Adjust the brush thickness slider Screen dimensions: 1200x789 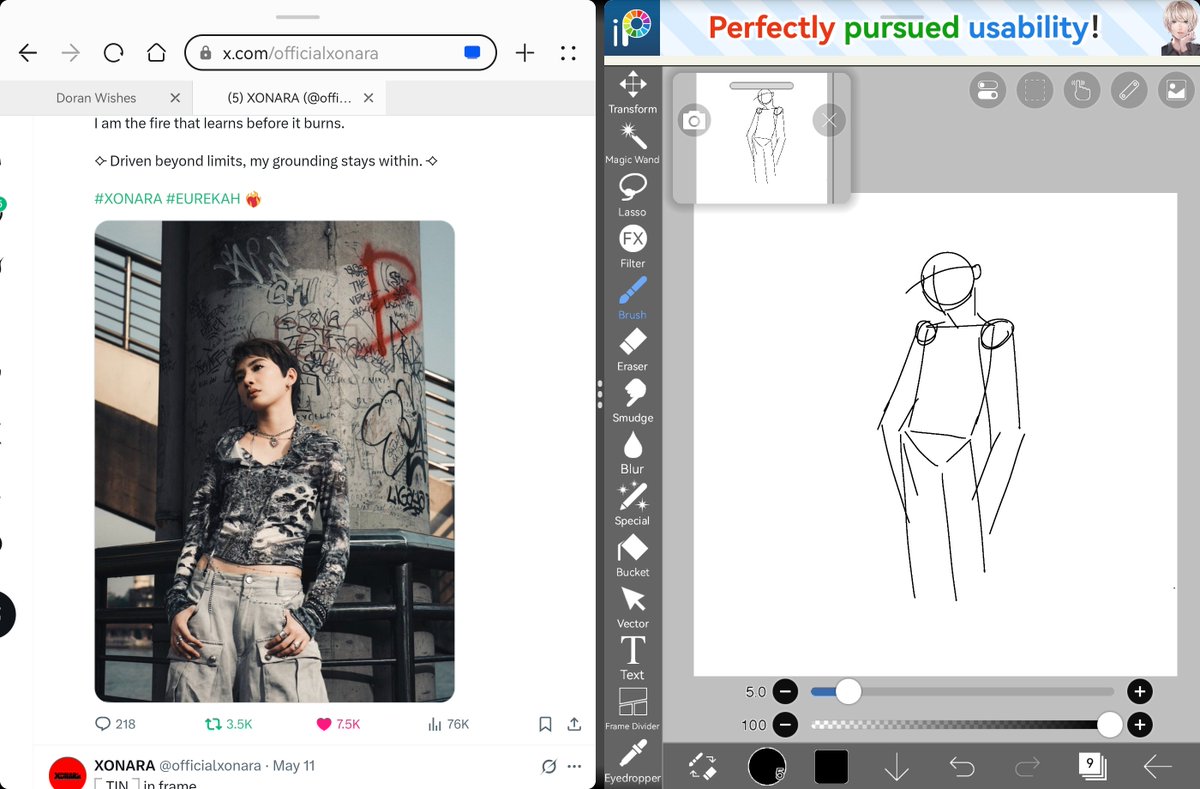tap(962, 691)
